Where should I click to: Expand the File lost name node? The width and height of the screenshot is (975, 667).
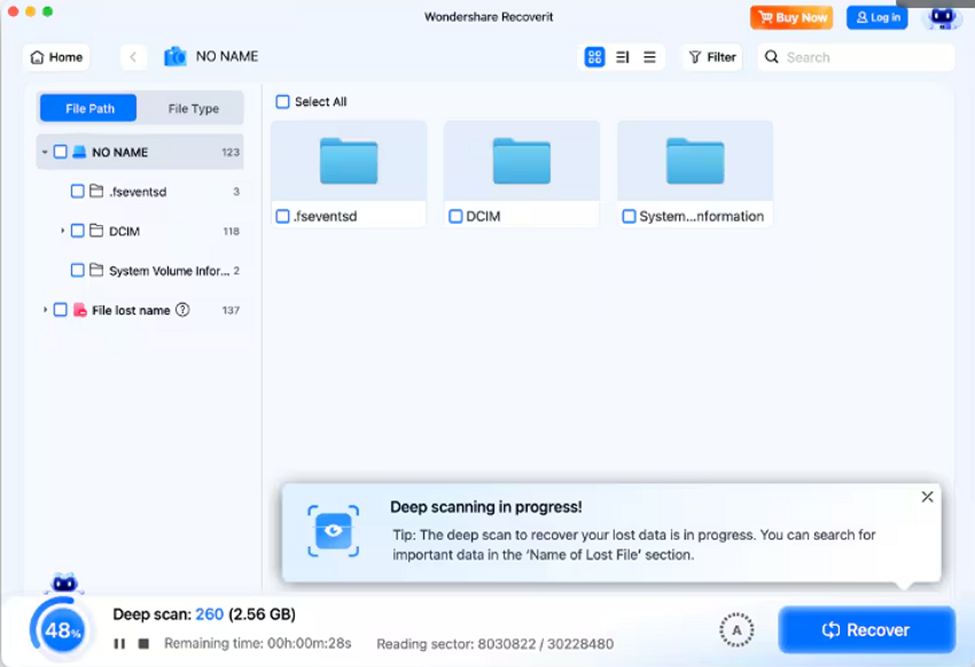(x=45, y=310)
